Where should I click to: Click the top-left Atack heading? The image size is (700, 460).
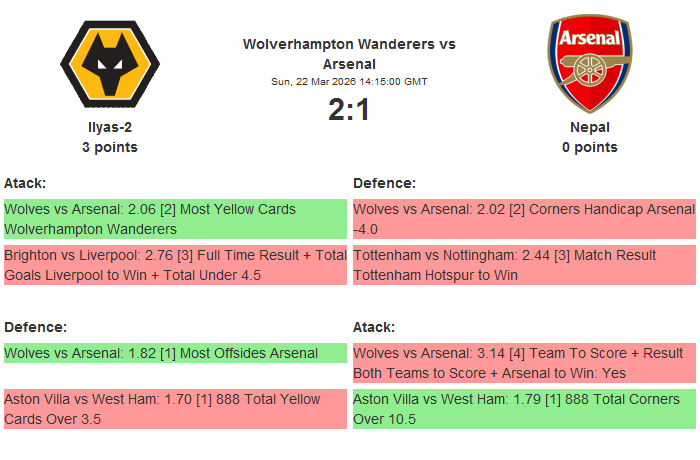point(25,183)
